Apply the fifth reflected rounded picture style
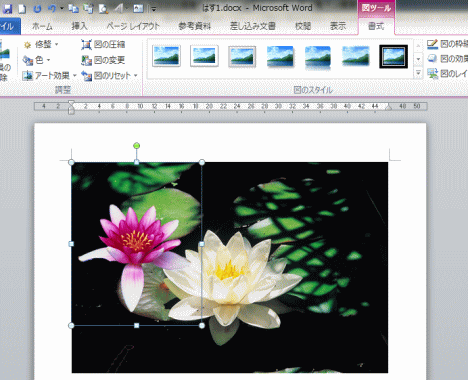 (x=318, y=57)
